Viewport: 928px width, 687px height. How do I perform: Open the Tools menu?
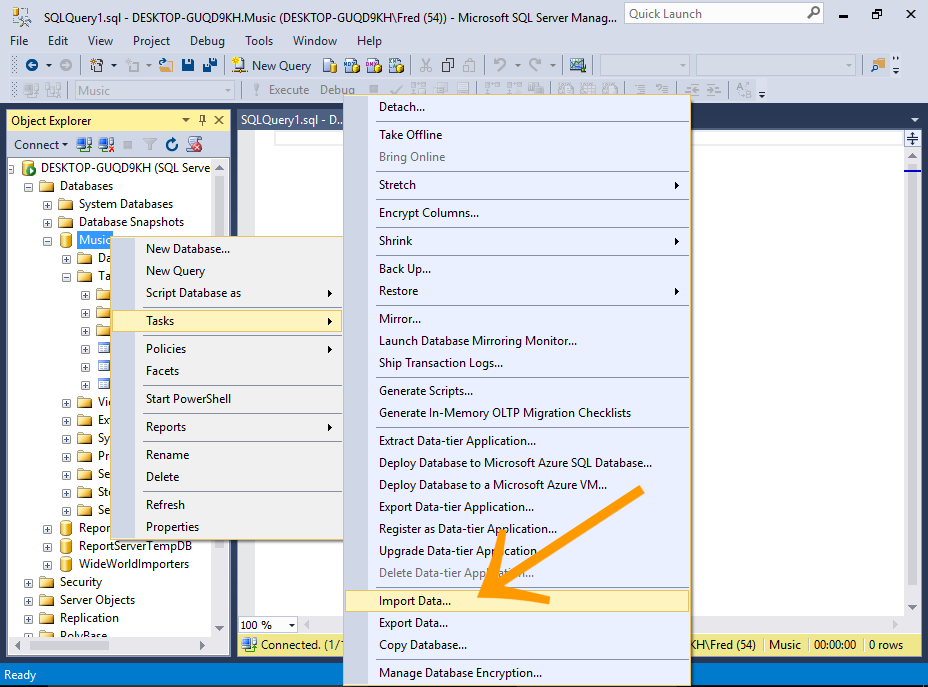pyautogui.click(x=259, y=41)
